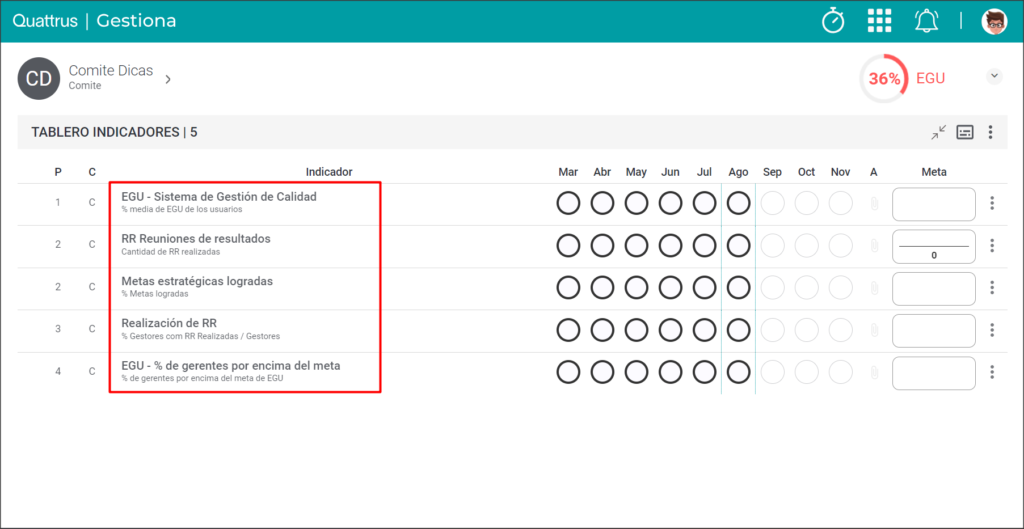Image resolution: width=1024 pixels, height=529 pixels.
Task: Click the Ago month column header
Action: coord(739,172)
